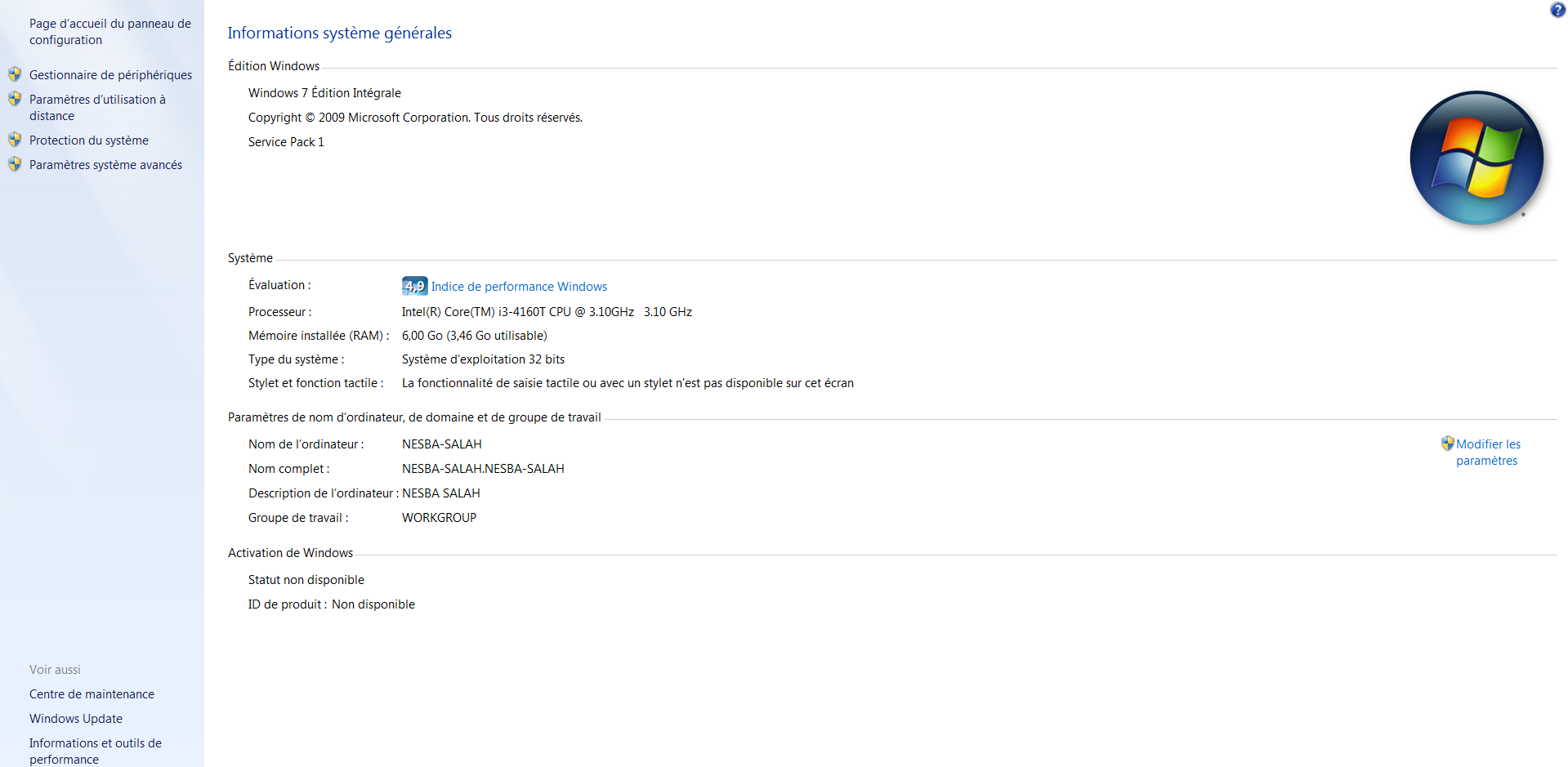The width and height of the screenshot is (1568, 767).
Task: Open Paramètres d'utilisation à distance
Action: coord(97,108)
